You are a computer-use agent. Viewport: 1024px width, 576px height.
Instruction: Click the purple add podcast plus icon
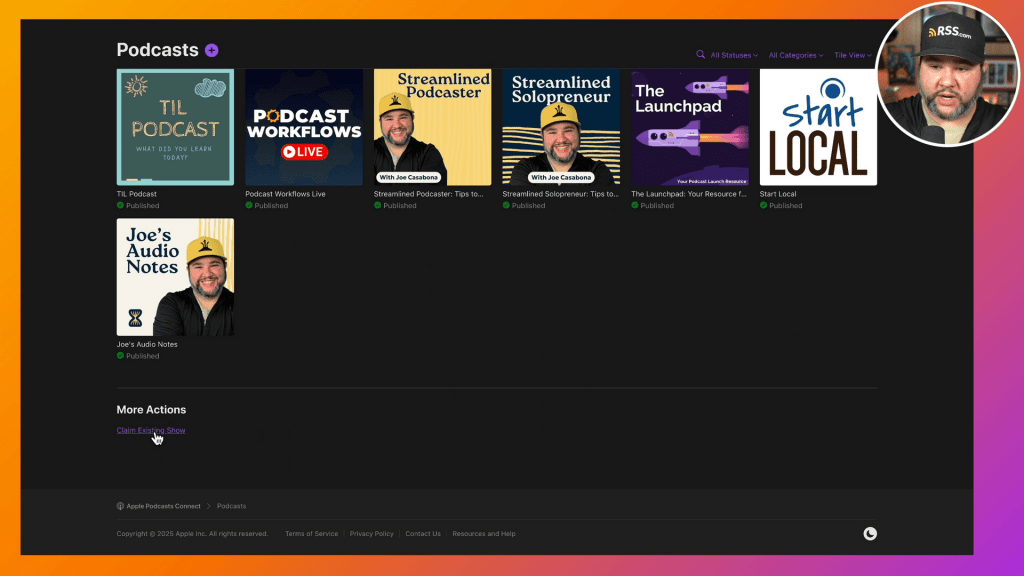pyautogui.click(x=211, y=50)
